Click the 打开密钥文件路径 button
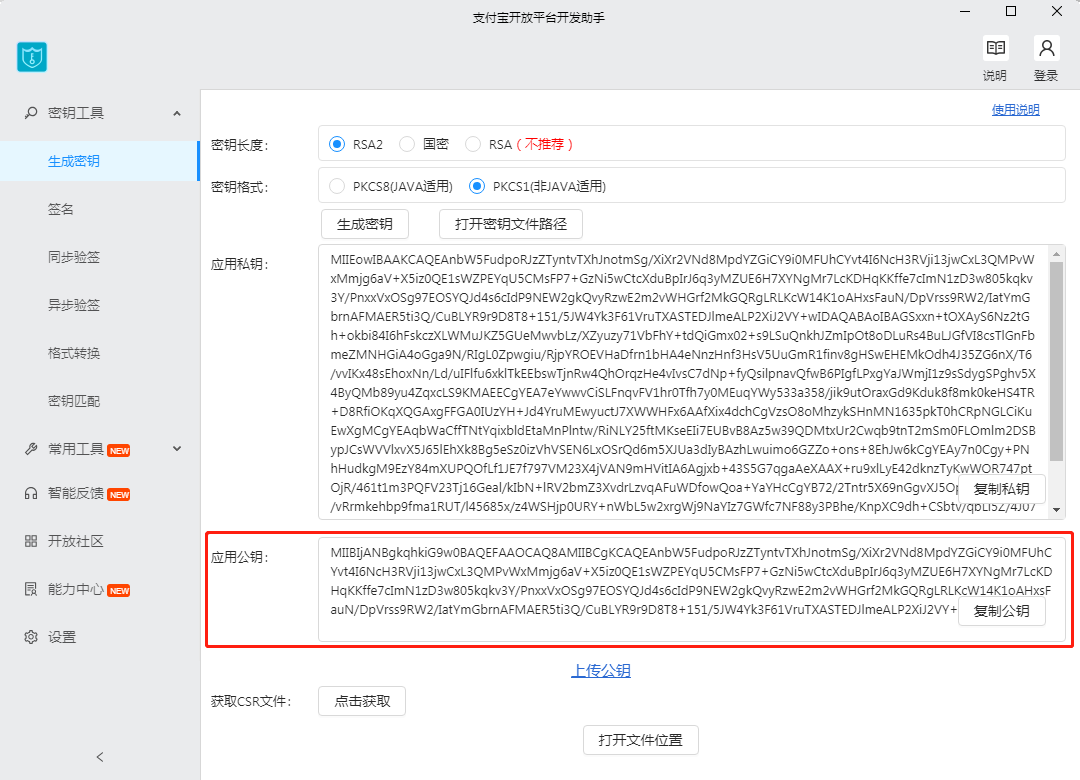This screenshot has height=780, width=1080. click(511, 224)
